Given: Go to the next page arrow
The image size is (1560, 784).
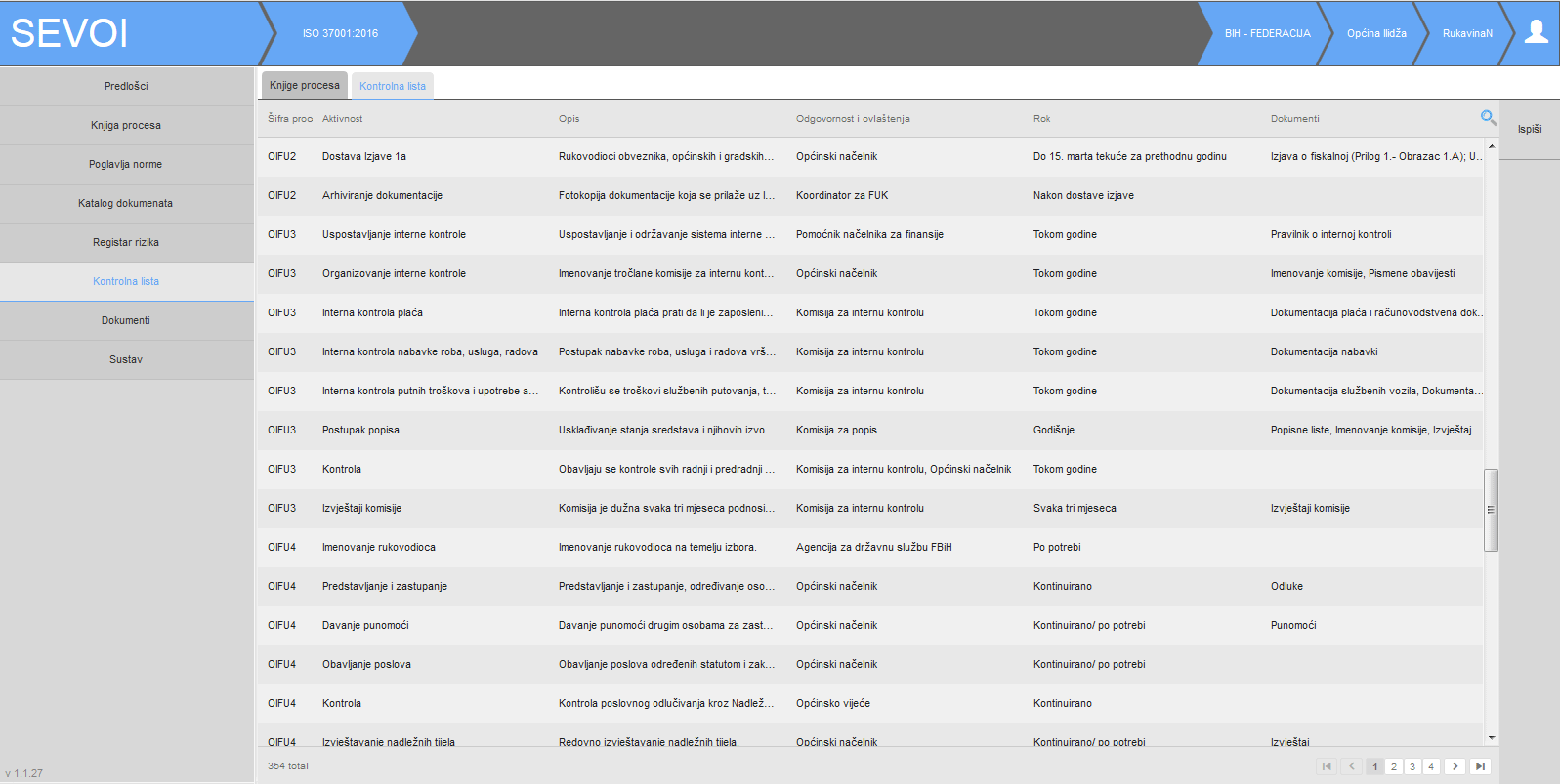Looking at the screenshot, I should (x=1455, y=766).
